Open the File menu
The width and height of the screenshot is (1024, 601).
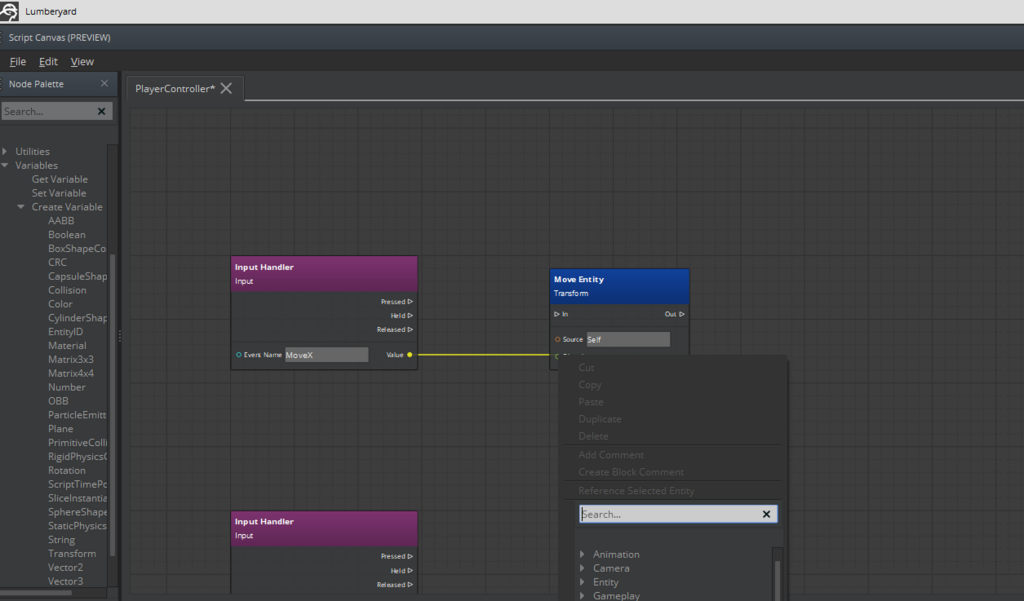tap(18, 61)
